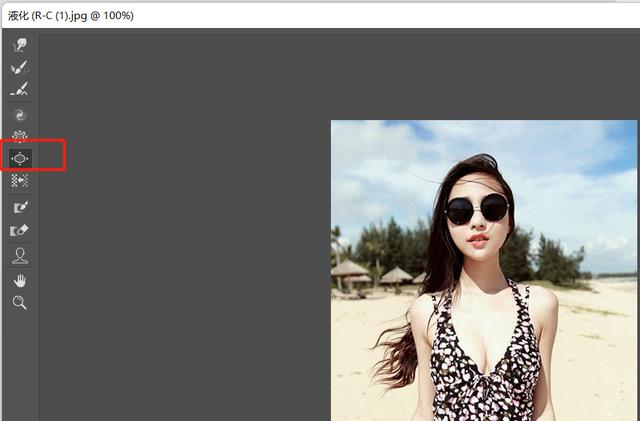The height and width of the screenshot is (421, 640).
Task: Select the Forward Warp tool
Action: pos(20,45)
